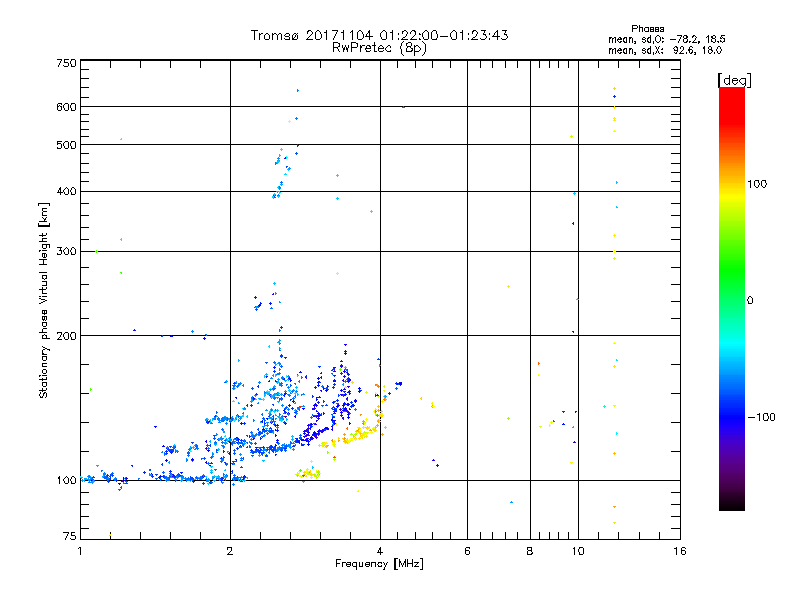800x600 pixels.
Task: Click the Stationary phase Virtual Height axis label
Action: click(44, 301)
